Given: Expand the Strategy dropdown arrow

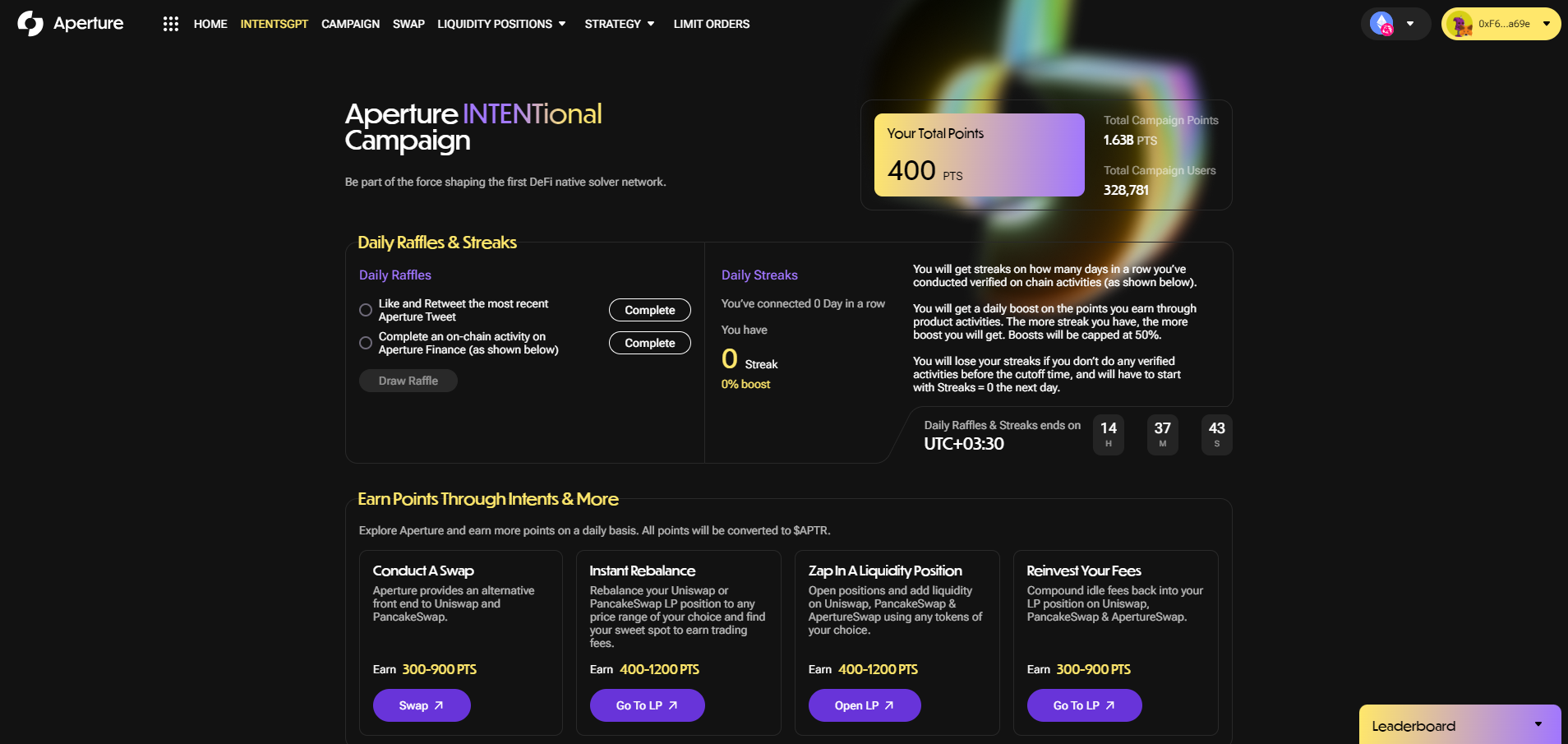Looking at the screenshot, I should pos(651,24).
